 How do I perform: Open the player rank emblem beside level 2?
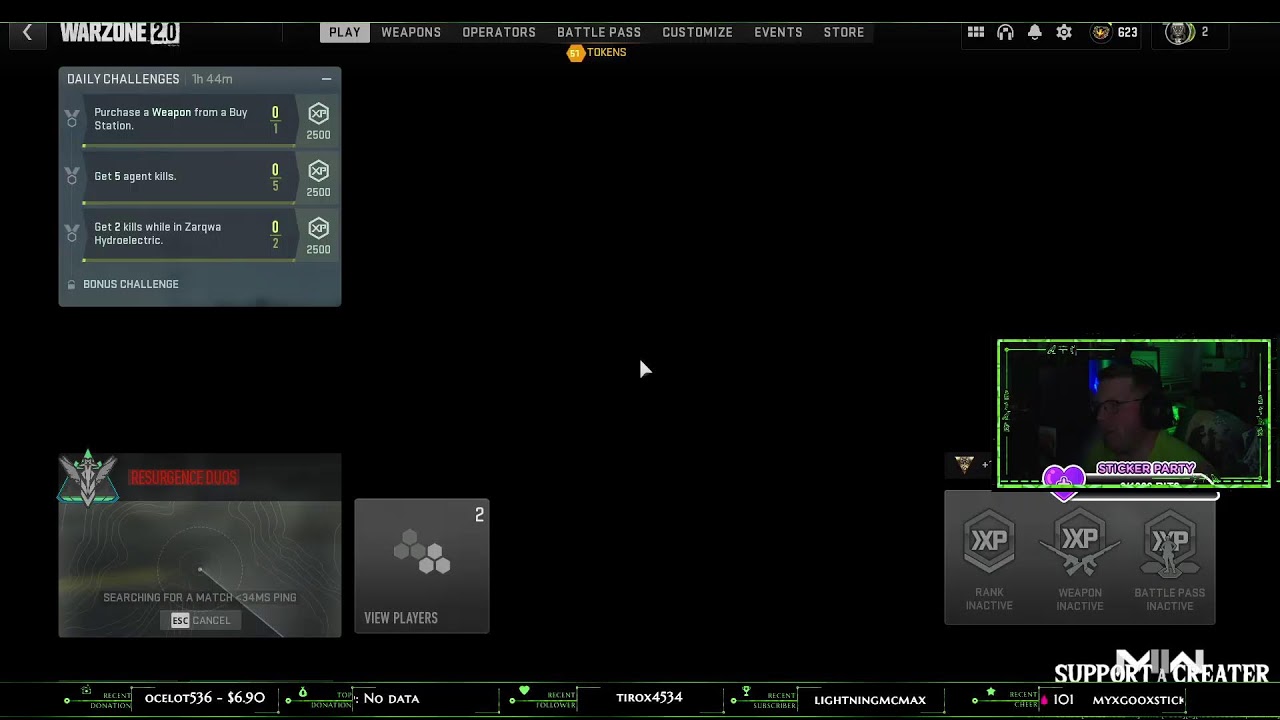pos(1180,32)
